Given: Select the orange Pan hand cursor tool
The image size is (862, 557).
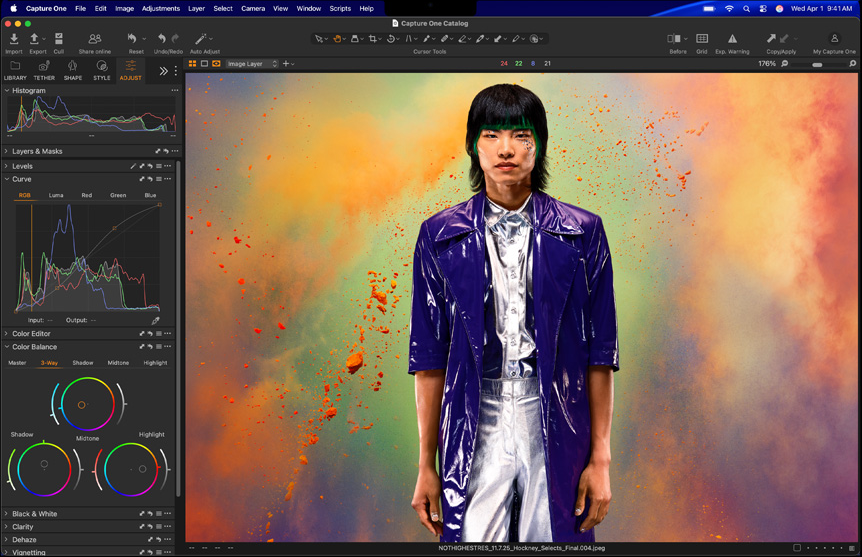Looking at the screenshot, I should tap(338, 39).
